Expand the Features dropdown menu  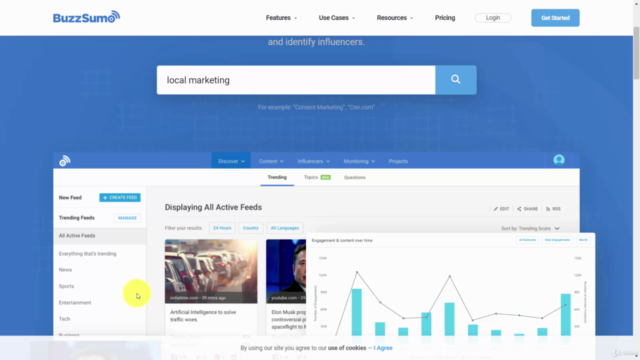(x=281, y=18)
